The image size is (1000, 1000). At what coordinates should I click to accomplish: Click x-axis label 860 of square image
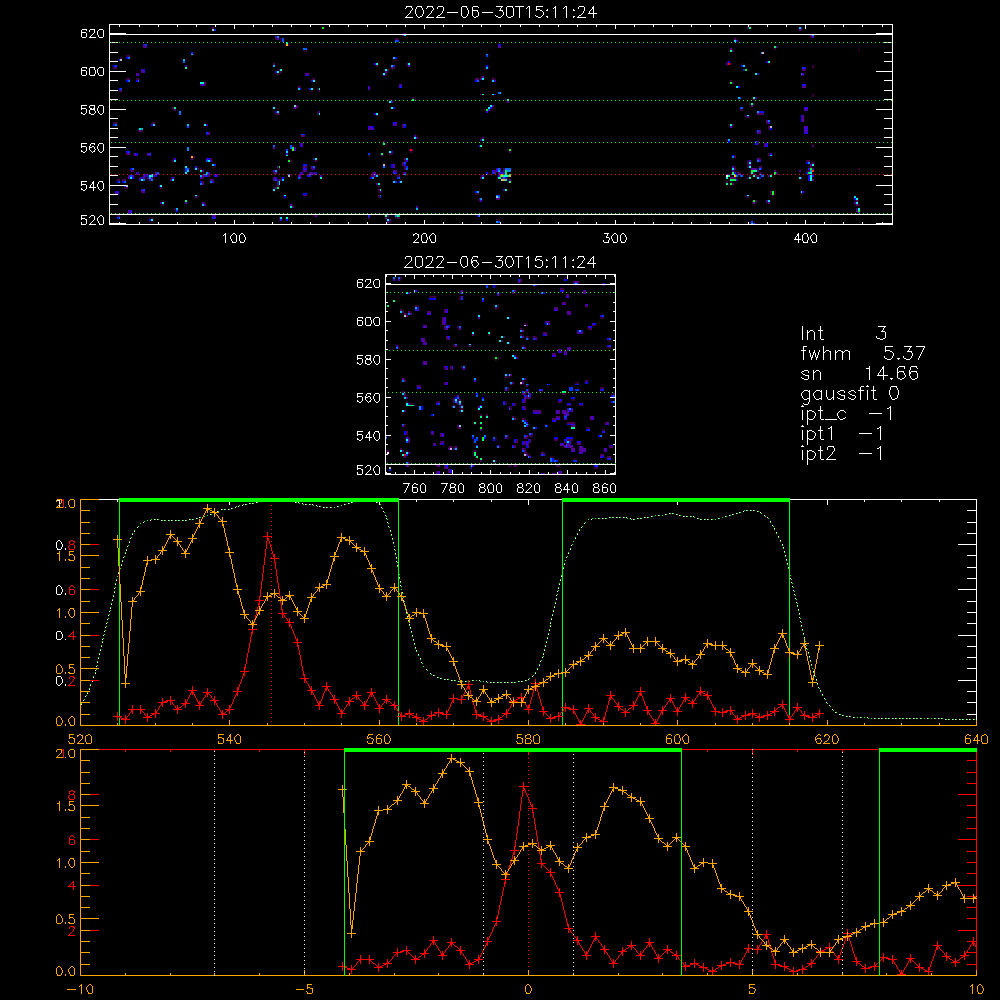(x=605, y=489)
